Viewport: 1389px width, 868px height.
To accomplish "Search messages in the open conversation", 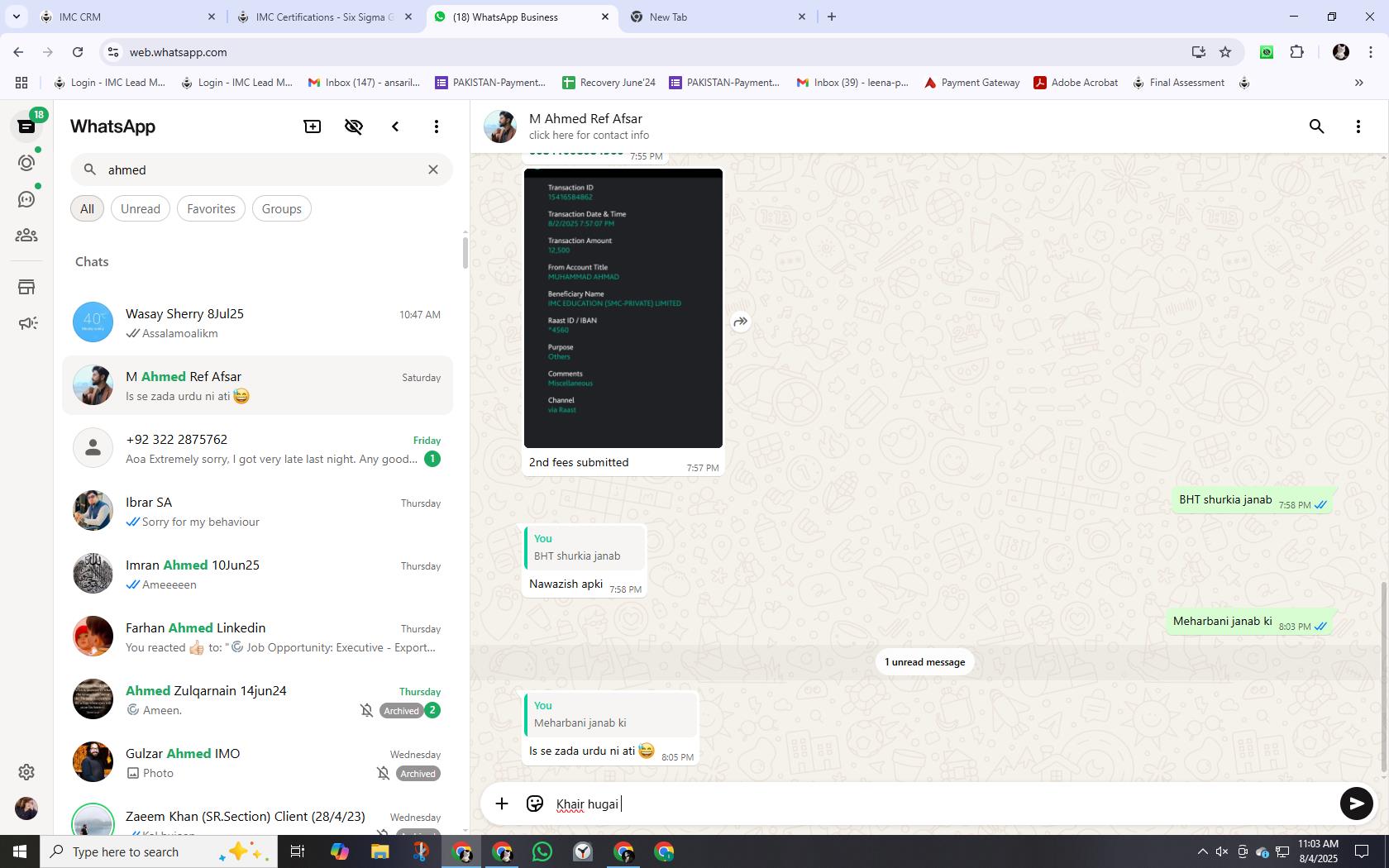I will click(1316, 126).
